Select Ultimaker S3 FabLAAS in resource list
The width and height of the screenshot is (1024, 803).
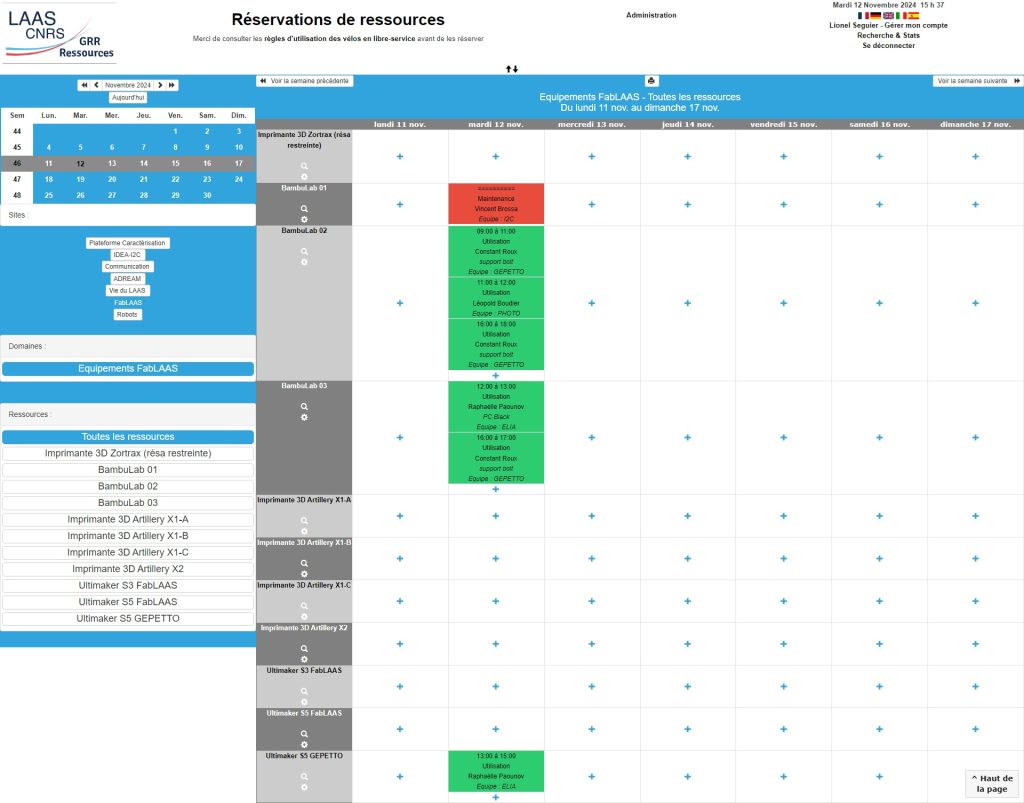(128, 586)
